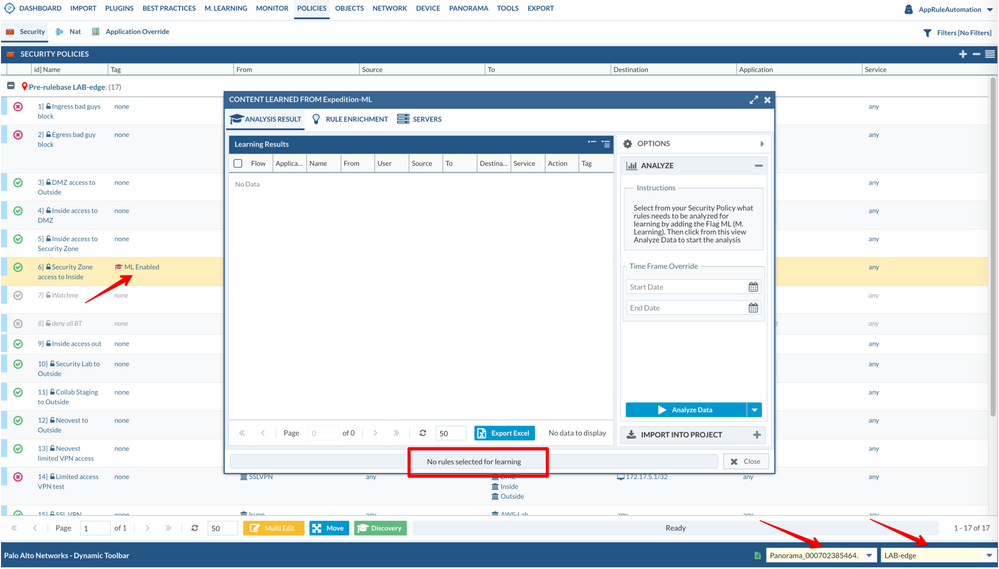
Task: Open the EXPORT menu
Action: coord(540,8)
